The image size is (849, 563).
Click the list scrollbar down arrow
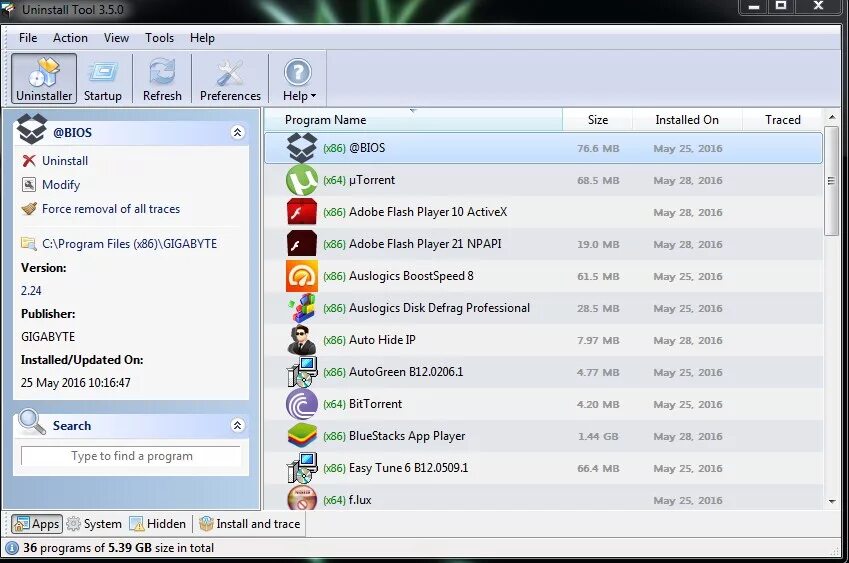point(832,501)
